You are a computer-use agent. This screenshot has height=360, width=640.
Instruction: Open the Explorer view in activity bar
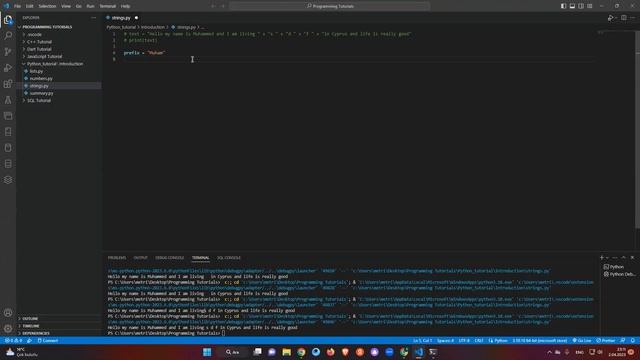[x=8, y=20]
